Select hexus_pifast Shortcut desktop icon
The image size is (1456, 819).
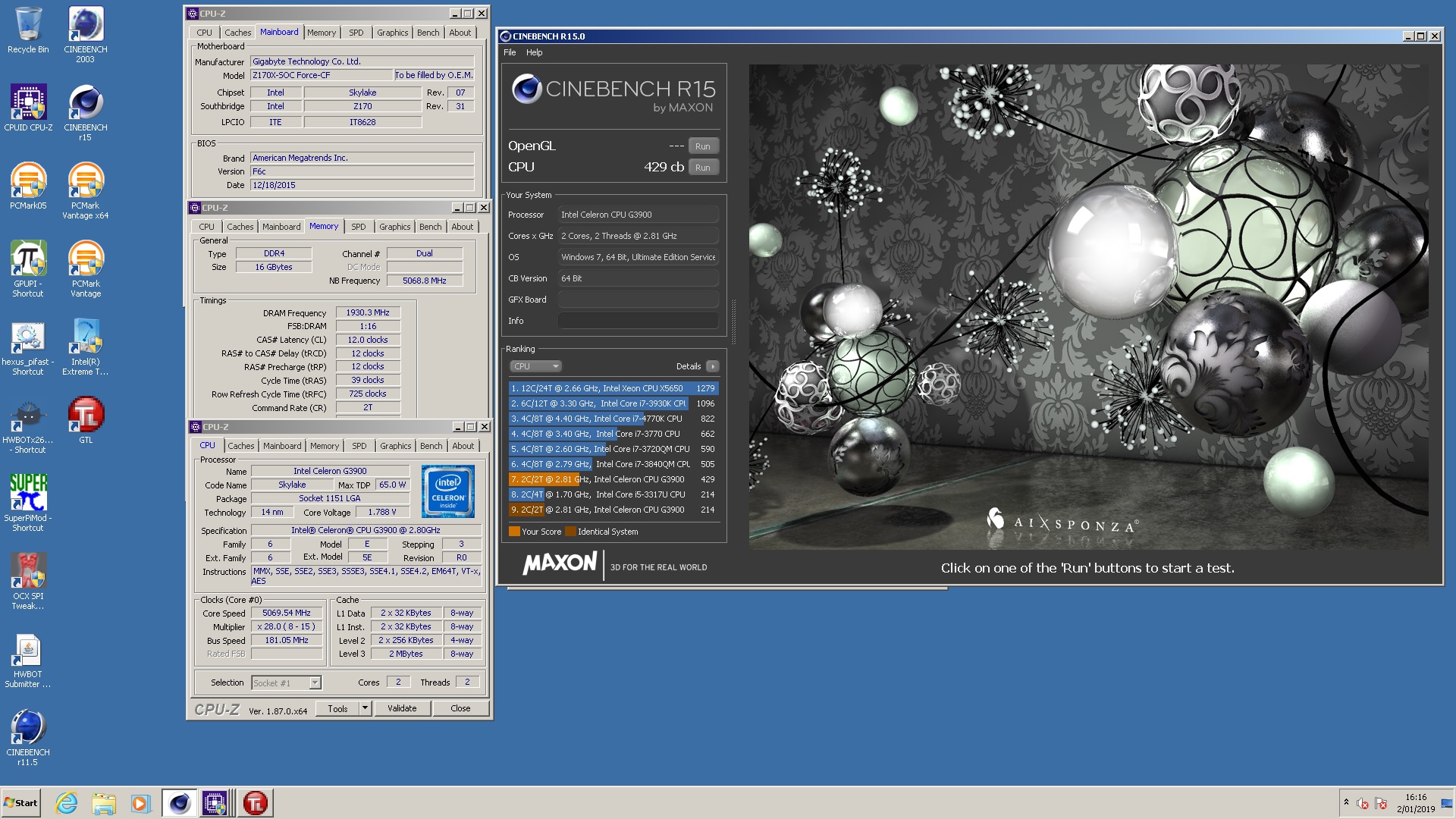pos(28,347)
